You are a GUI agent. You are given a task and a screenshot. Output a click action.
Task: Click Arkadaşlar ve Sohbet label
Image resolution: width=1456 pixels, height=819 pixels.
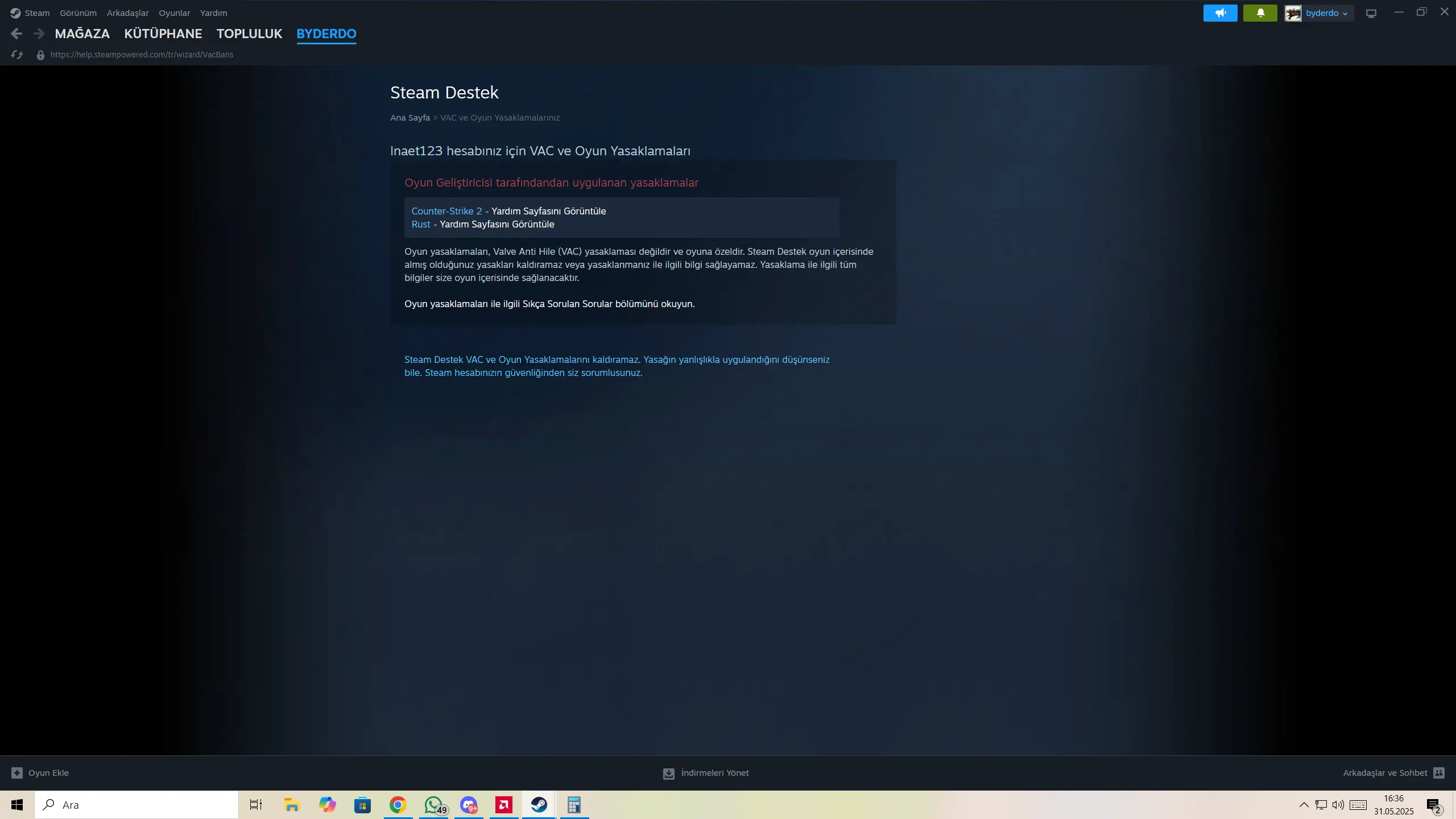[1385, 772]
